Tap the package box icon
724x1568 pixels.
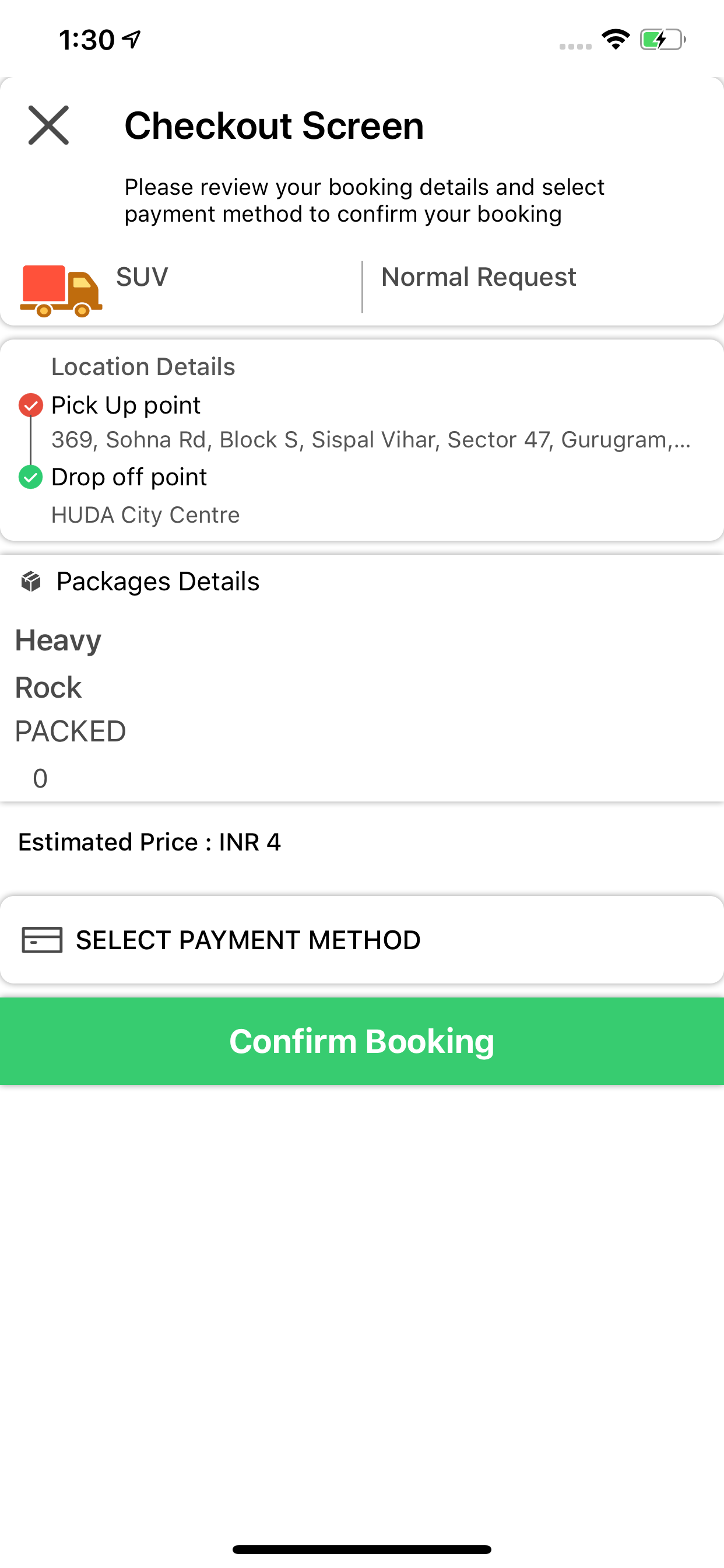click(31, 582)
